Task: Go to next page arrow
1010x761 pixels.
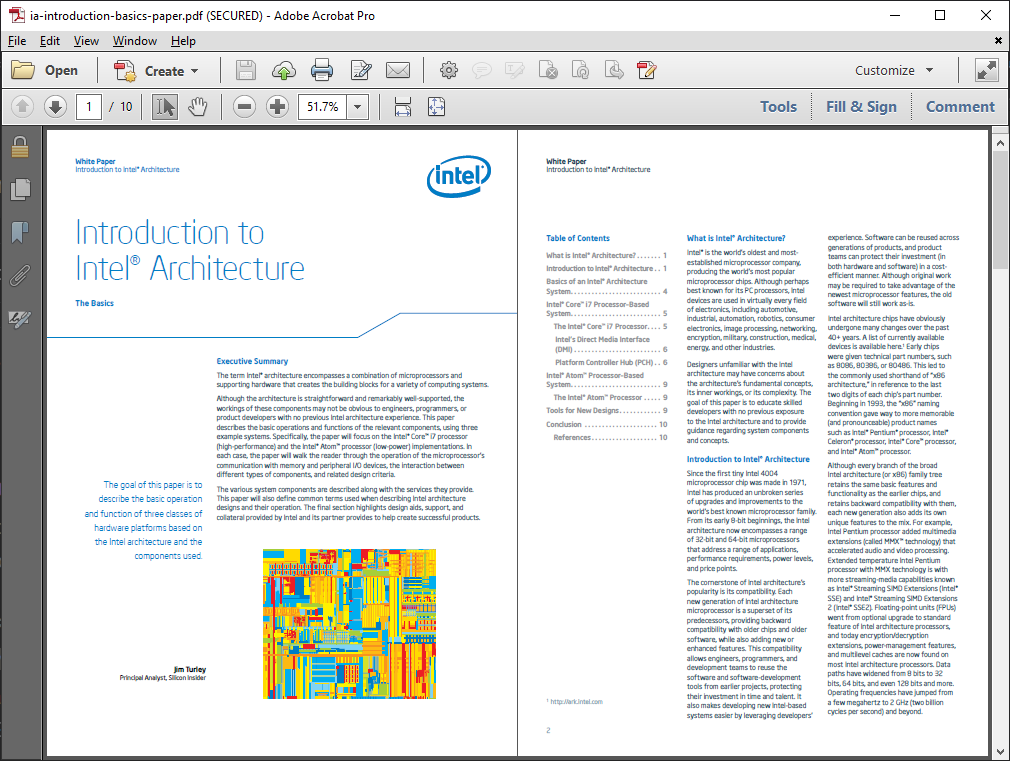Action: pyautogui.click(x=55, y=107)
